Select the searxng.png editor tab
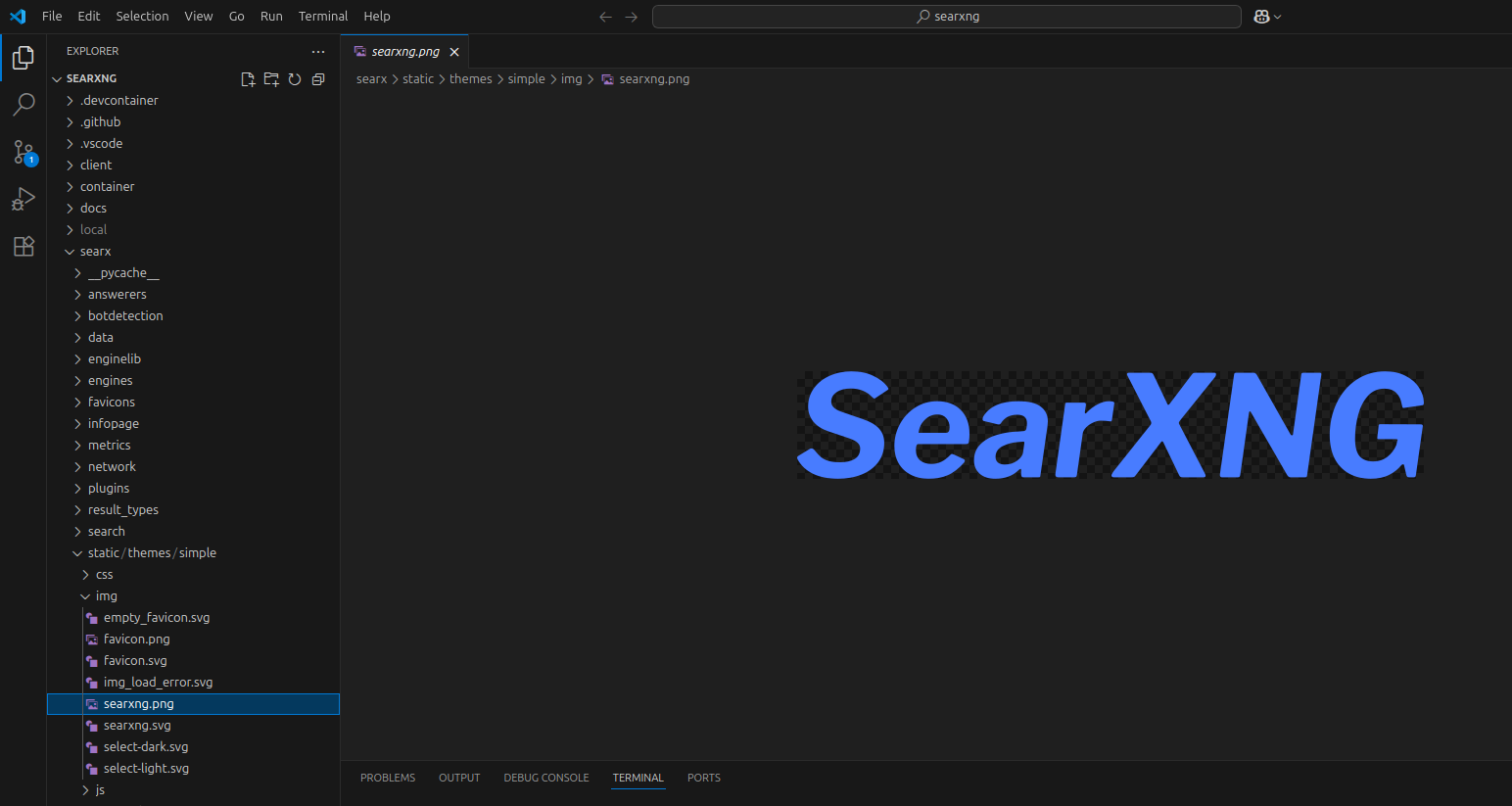 click(405, 52)
